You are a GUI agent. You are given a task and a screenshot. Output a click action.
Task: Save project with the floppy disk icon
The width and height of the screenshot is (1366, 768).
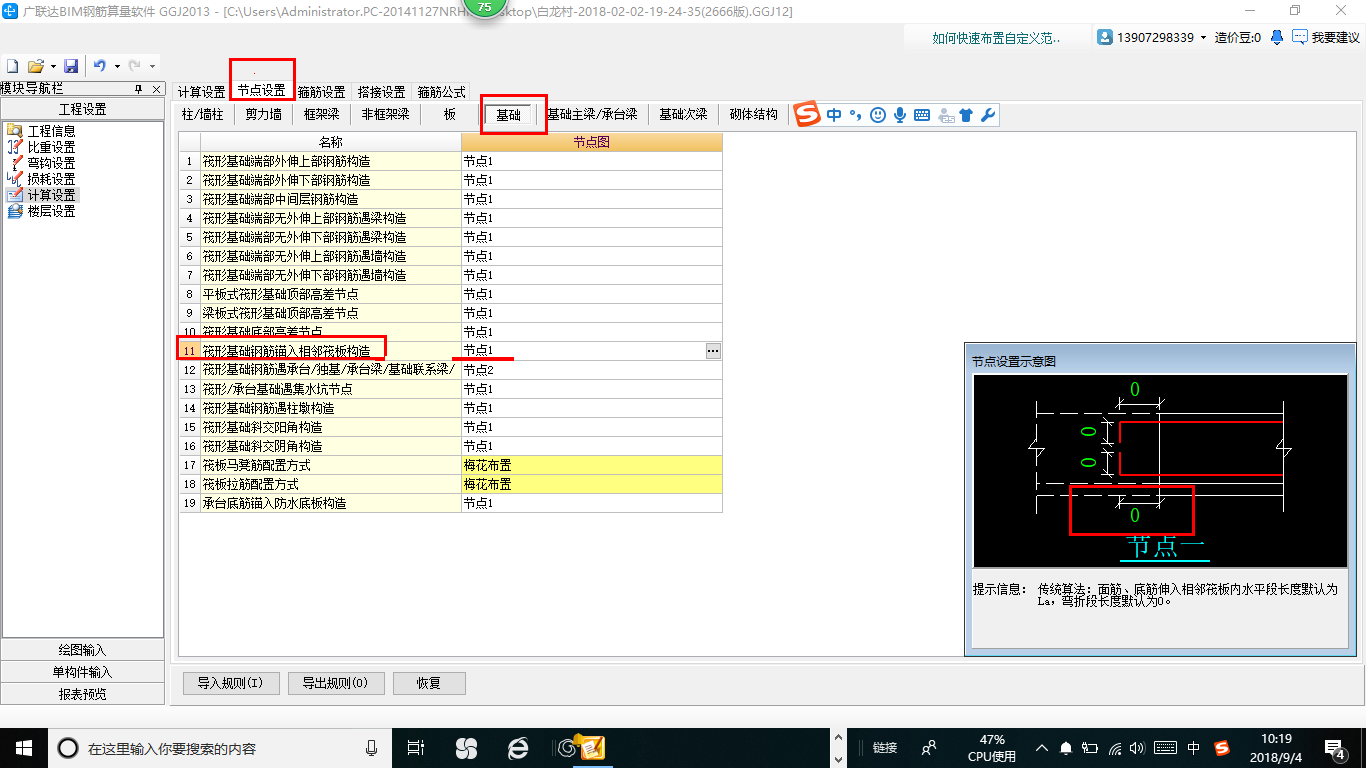pos(71,66)
